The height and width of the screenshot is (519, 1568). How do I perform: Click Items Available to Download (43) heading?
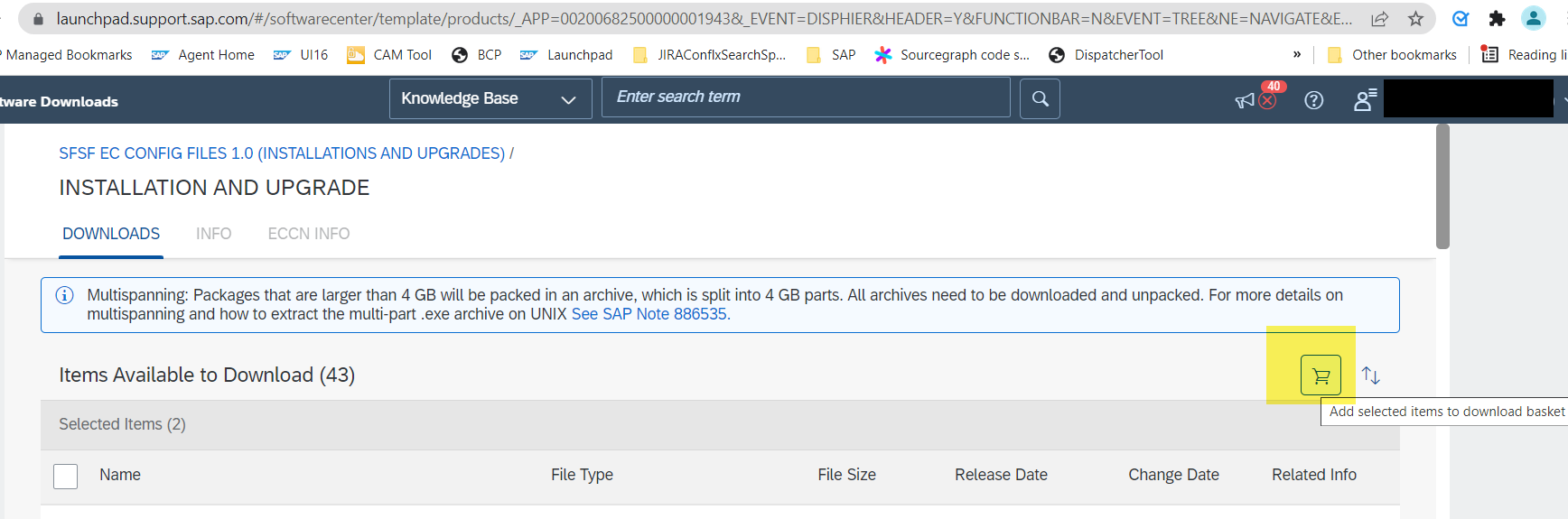tap(207, 375)
